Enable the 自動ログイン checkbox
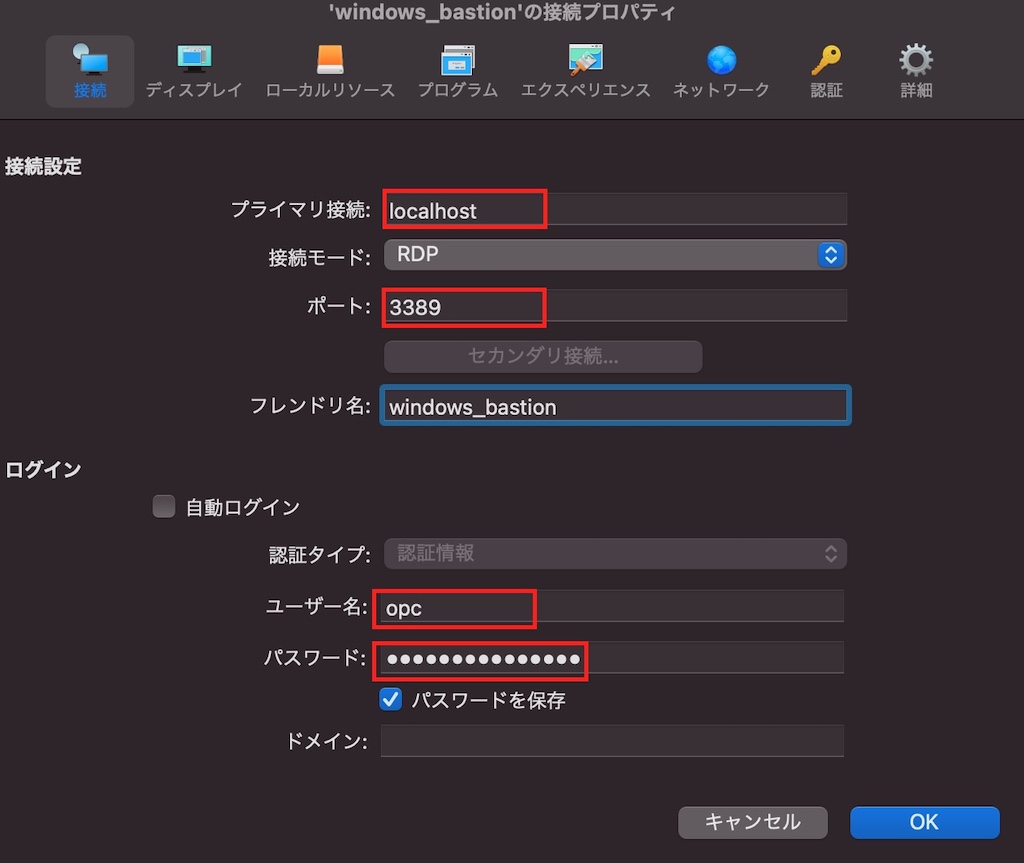1024x863 pixels. 164,506
